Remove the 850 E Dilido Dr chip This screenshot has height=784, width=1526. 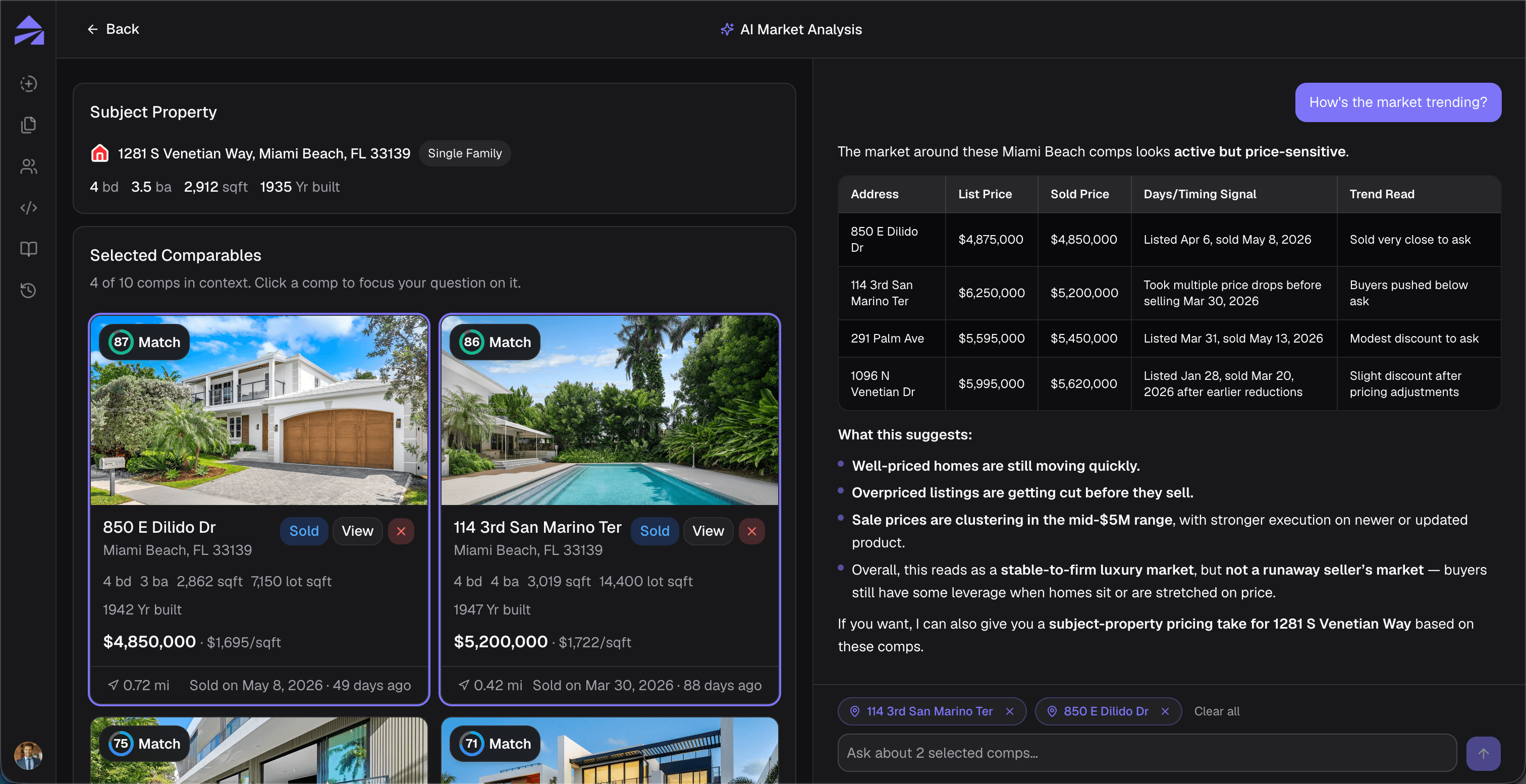(1165, 711)
